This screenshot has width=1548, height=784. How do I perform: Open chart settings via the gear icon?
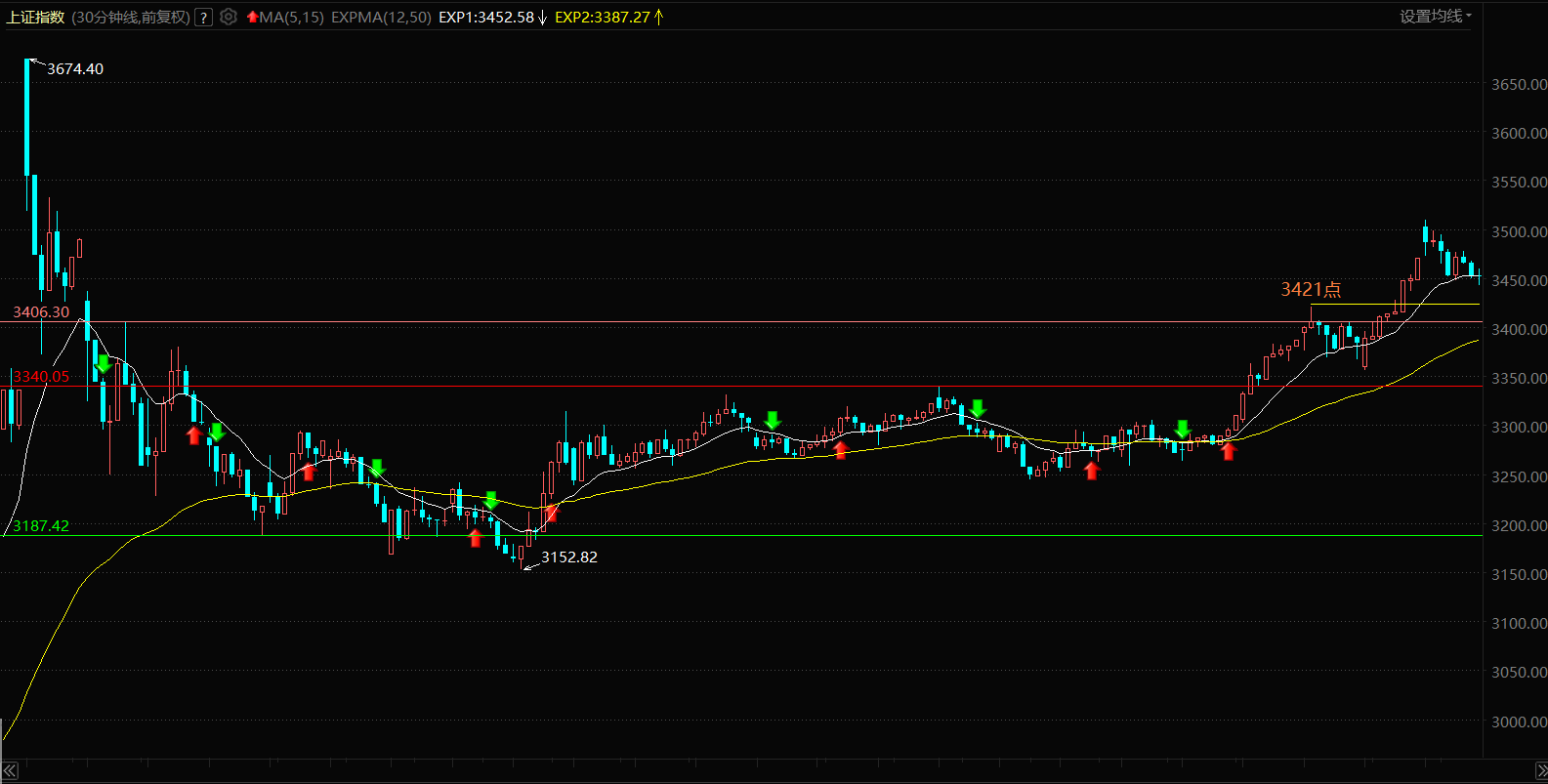point(229,17)
